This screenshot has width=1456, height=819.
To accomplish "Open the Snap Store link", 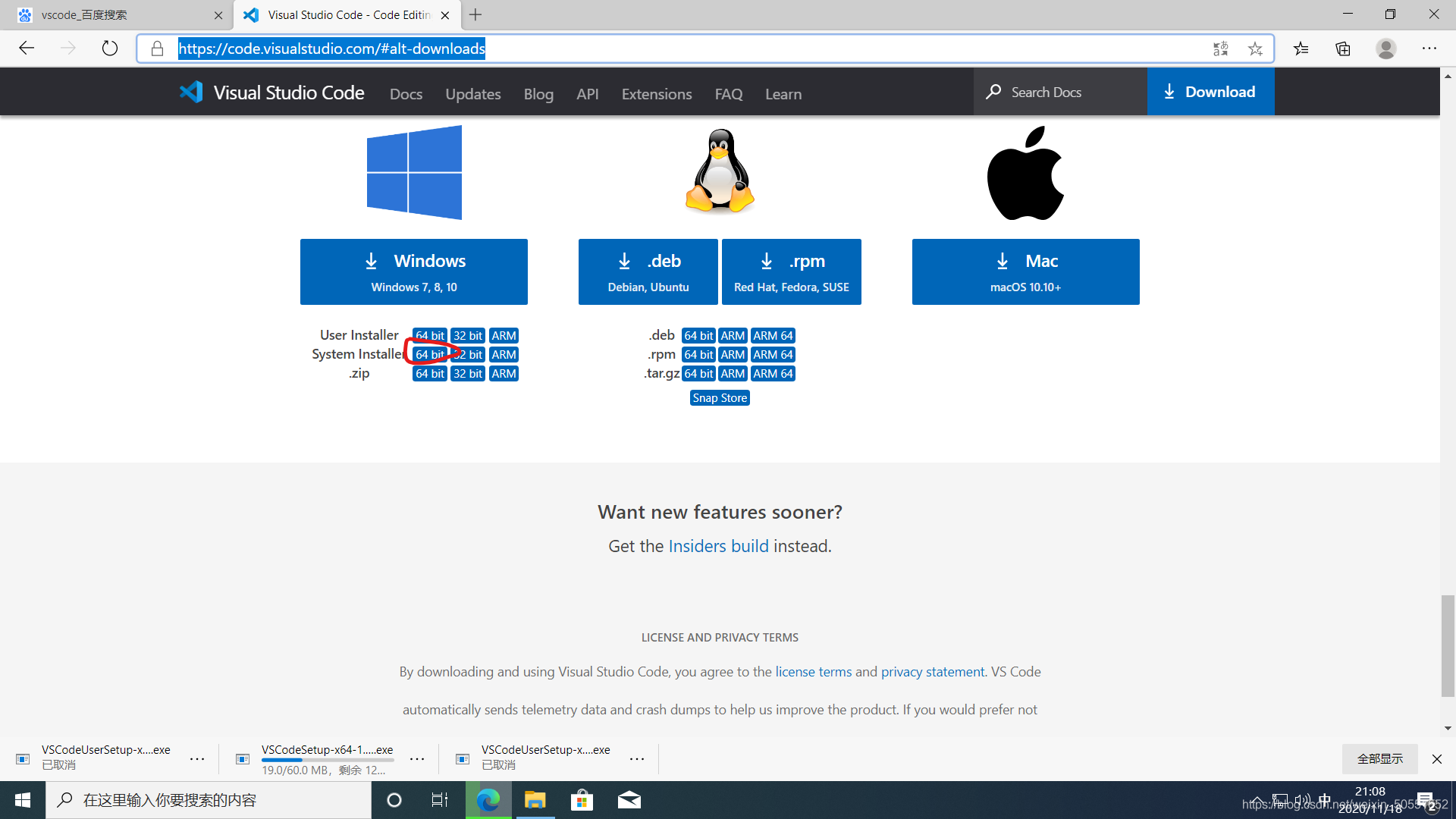I will point(720,398).
